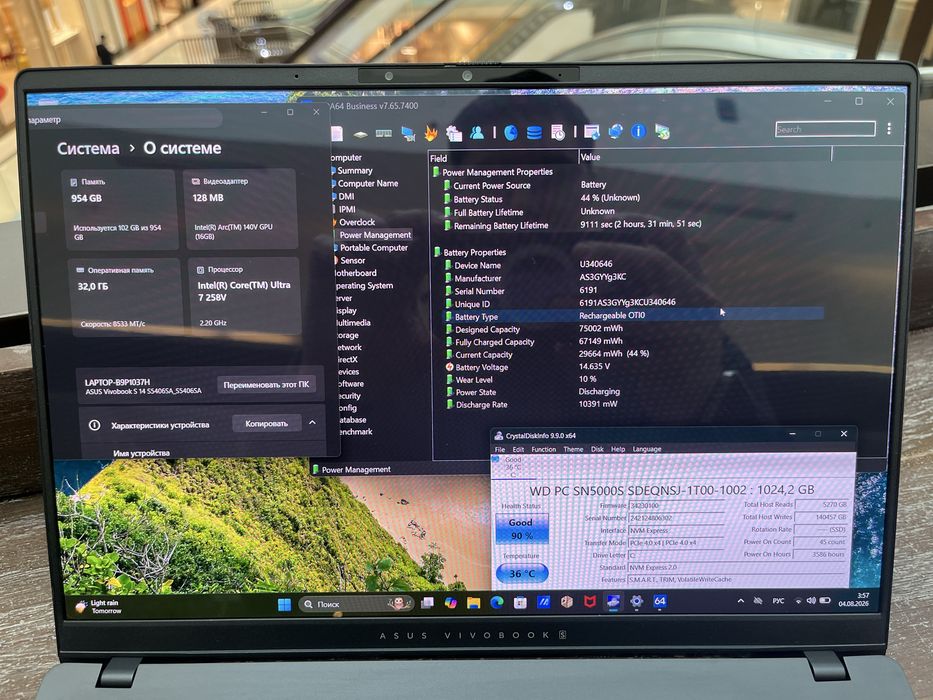
Task: Click the gear-with-list icon in AIDA64 toolbar
Action: [x=454, y=133]
